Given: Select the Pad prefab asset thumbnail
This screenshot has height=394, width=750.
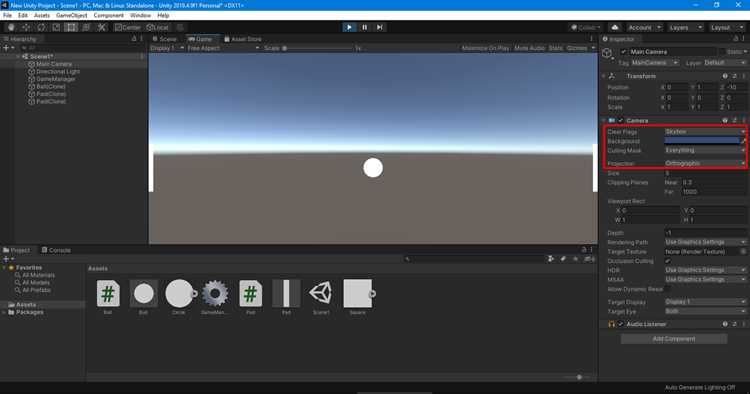Looking at the screenshot, I should click(x=286, y=294).
